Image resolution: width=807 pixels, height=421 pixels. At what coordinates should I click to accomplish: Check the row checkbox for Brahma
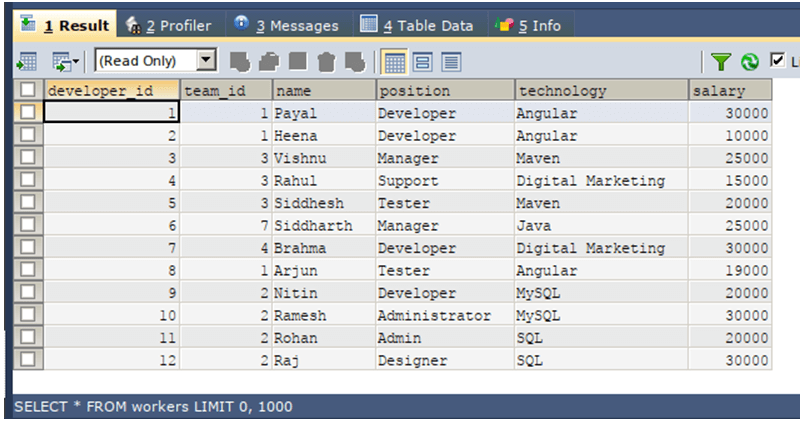28,247
